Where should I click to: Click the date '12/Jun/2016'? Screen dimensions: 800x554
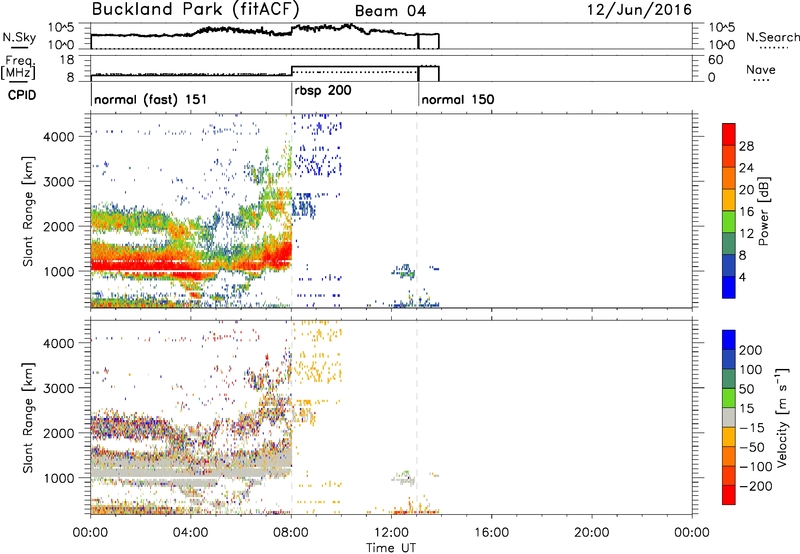click(639, 10)
